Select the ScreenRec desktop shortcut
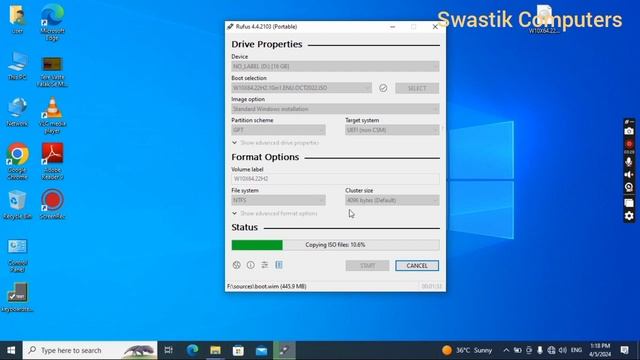The image size is (640, 360). click(52, 204)
